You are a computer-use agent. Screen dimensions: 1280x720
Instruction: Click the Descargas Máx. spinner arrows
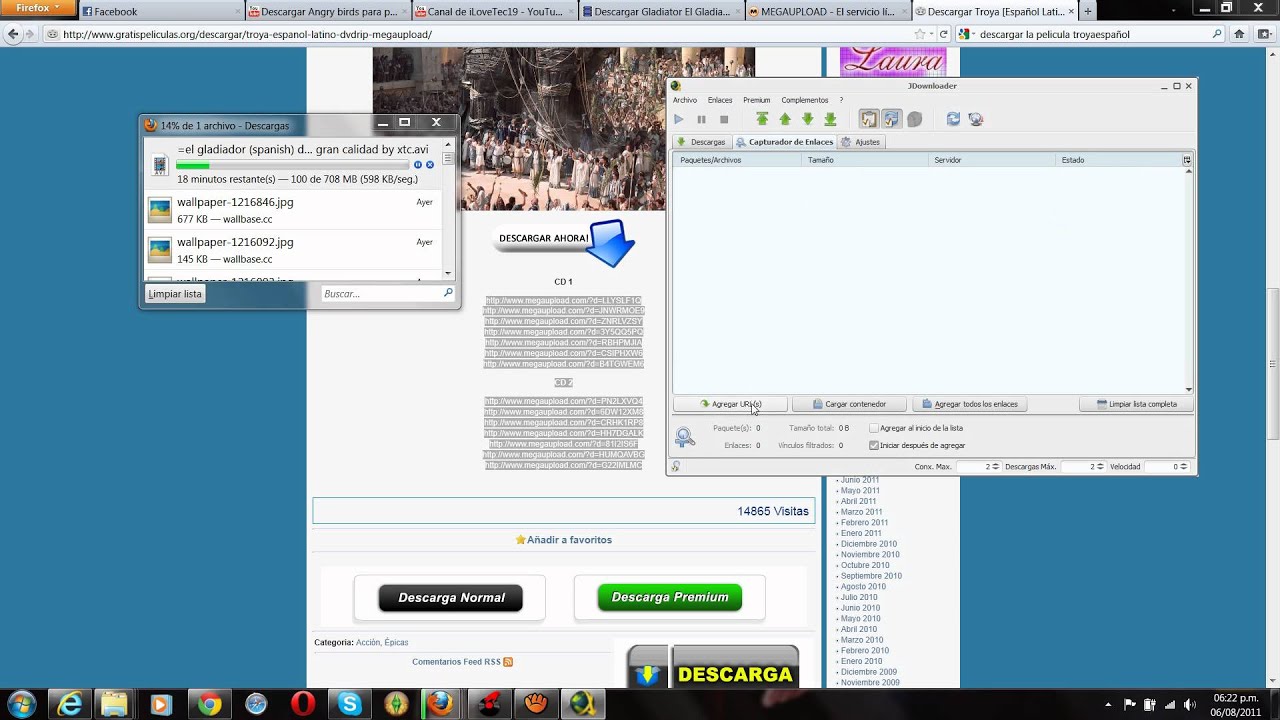[x=1102, y=466]
